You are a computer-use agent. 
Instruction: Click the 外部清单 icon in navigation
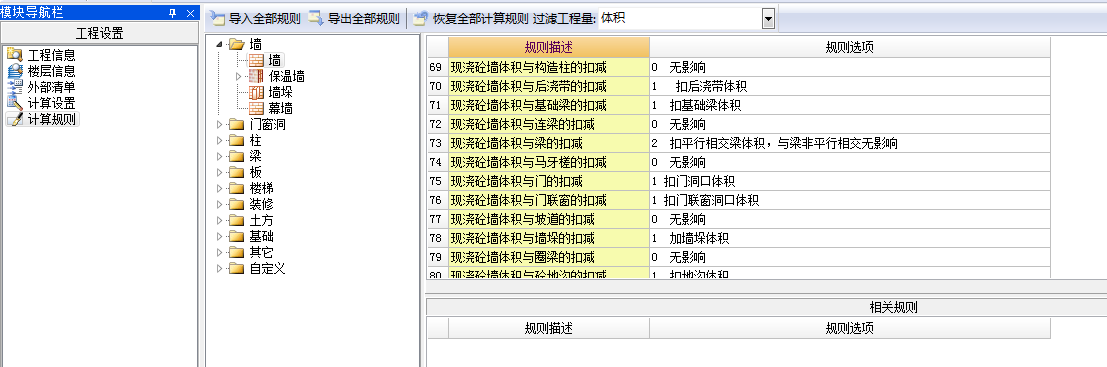click(x=14, y=87)
